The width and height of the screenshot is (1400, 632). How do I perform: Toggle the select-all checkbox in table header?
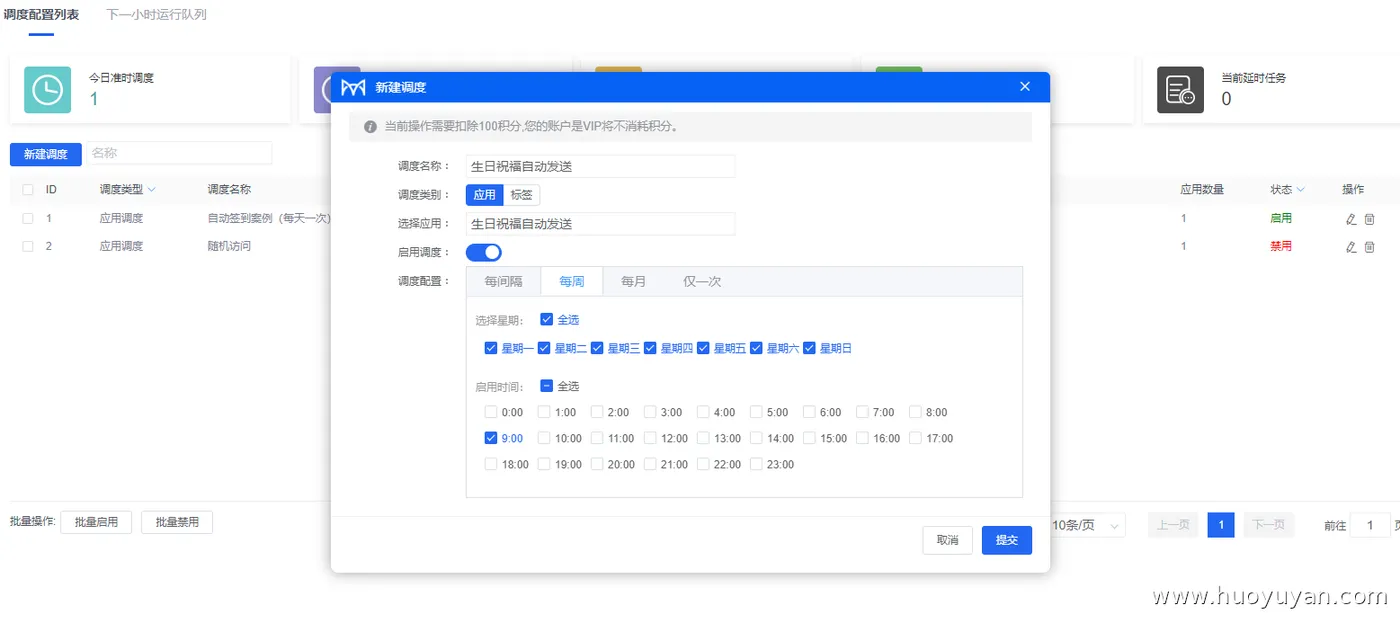(x=28, y=190)
